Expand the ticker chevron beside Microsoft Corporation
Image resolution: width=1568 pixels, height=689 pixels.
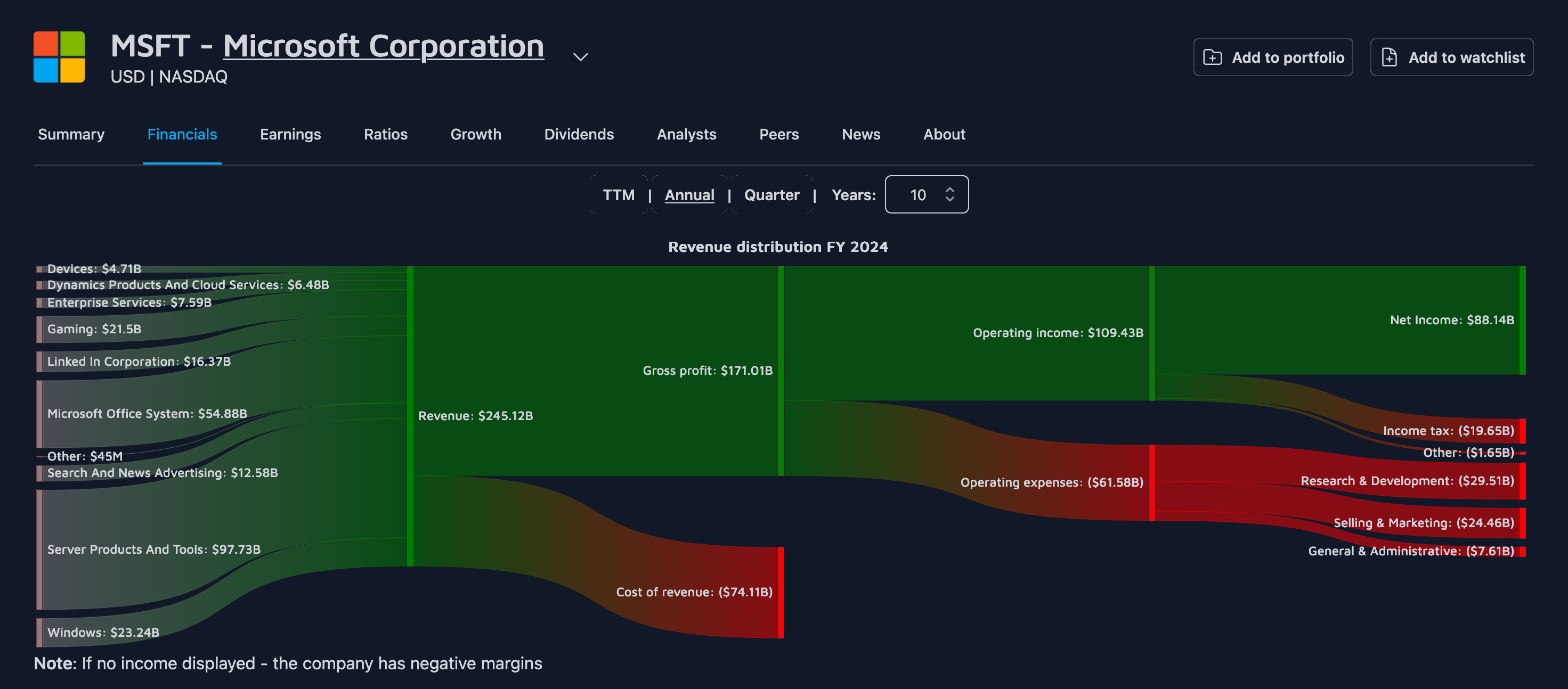pyautogui.click(x=580, y=57)
